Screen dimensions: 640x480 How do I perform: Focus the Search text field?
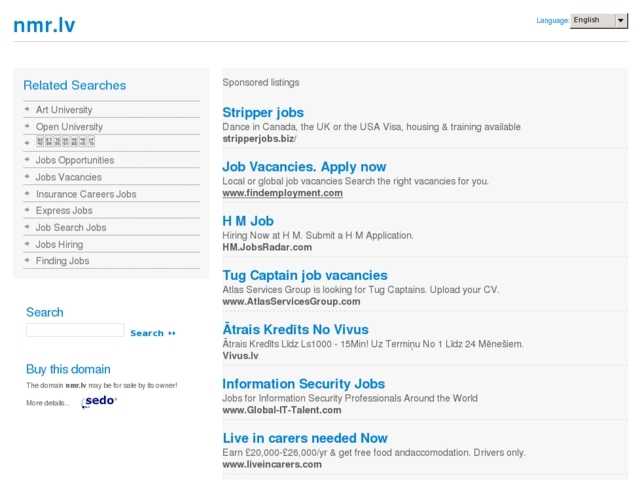point(75,330)
